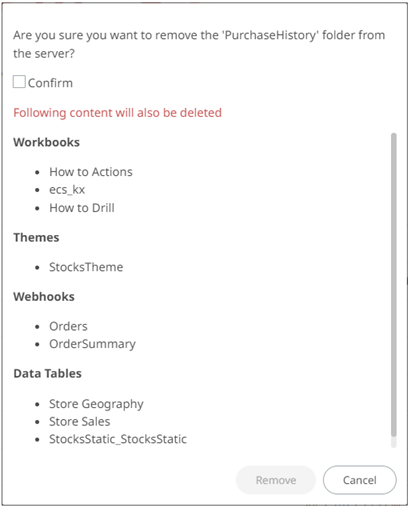Click the remove-folder confirmation question text
The width and height of the screenshot is (411, 508).
(x=199, y=44)
